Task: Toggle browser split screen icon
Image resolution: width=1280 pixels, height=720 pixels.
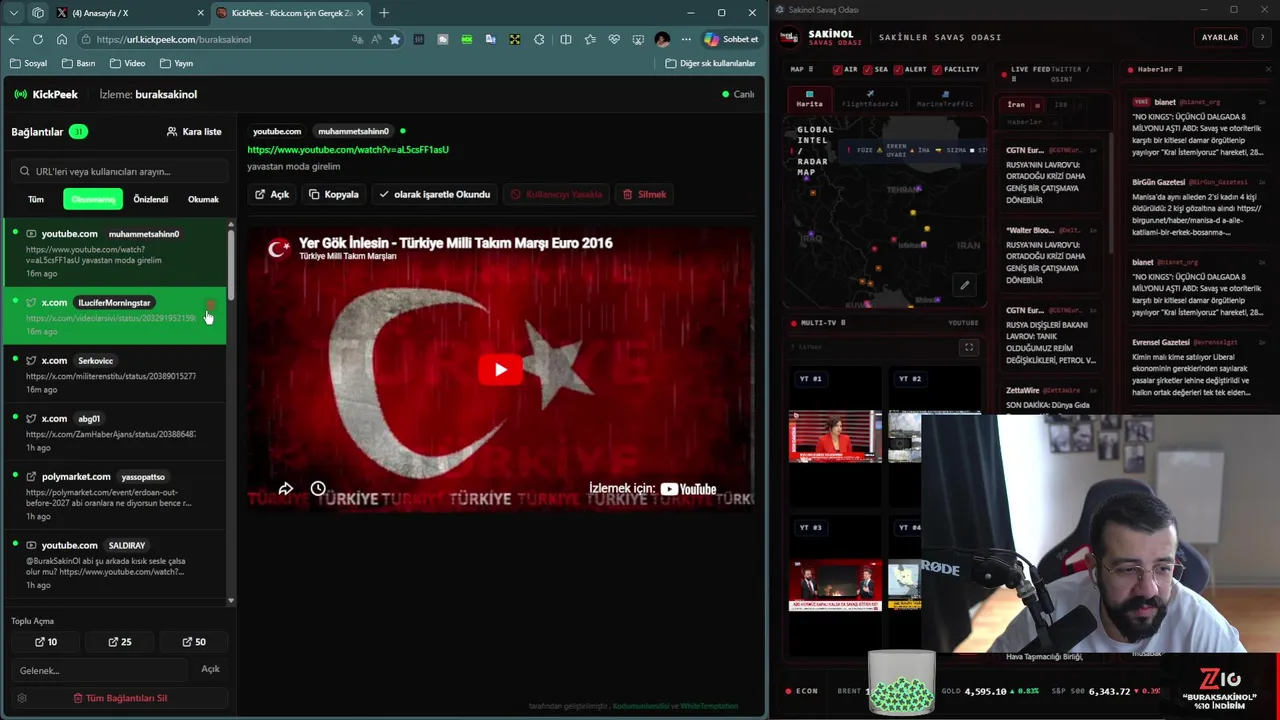Action: pyautogui.click(x=566, y=39)
